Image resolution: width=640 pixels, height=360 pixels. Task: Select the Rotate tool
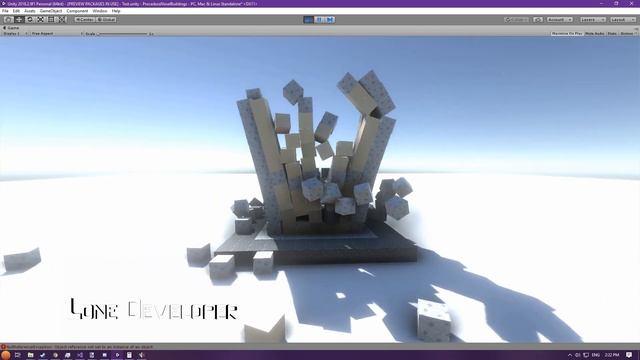click(x=29, y=20)
